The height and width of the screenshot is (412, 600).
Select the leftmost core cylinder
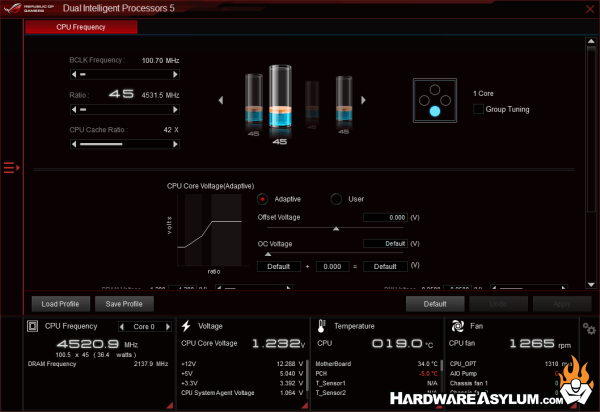254,99
